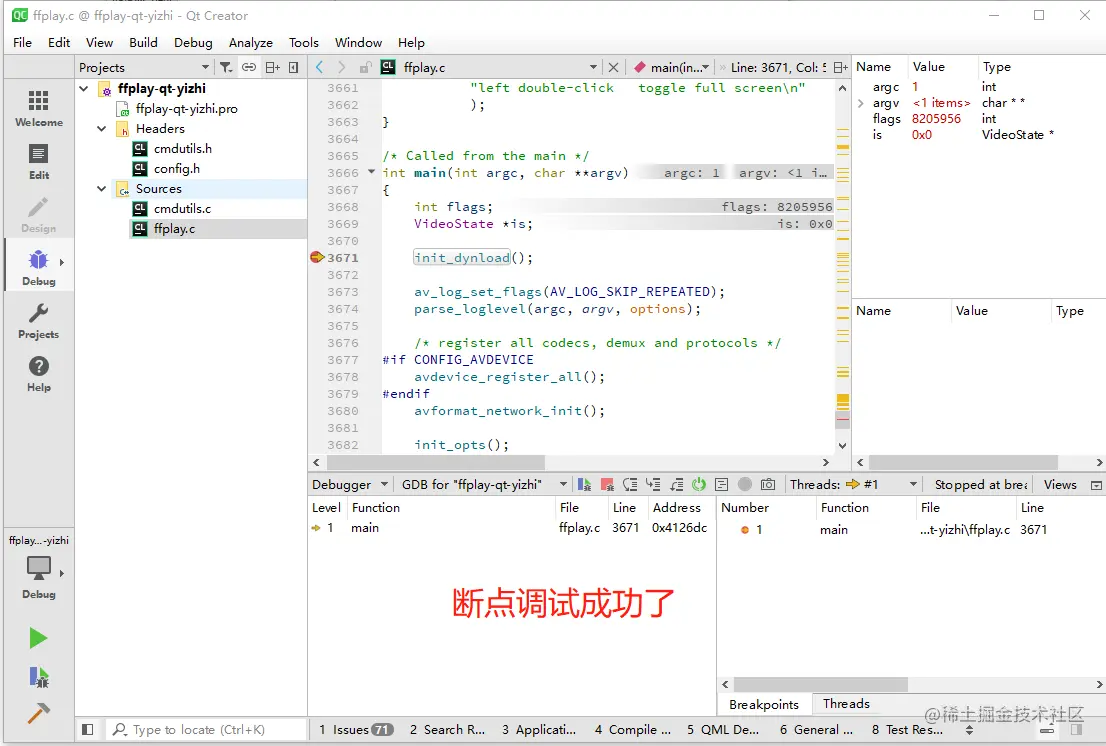Continue debugging from debugger toolbar
The image size is (1106, 746).
point(584,484)
